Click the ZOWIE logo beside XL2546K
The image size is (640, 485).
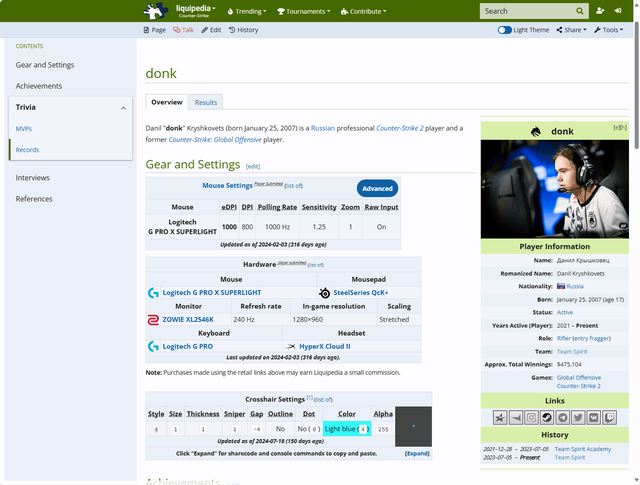pyautogui.click(x=153, y=320)
